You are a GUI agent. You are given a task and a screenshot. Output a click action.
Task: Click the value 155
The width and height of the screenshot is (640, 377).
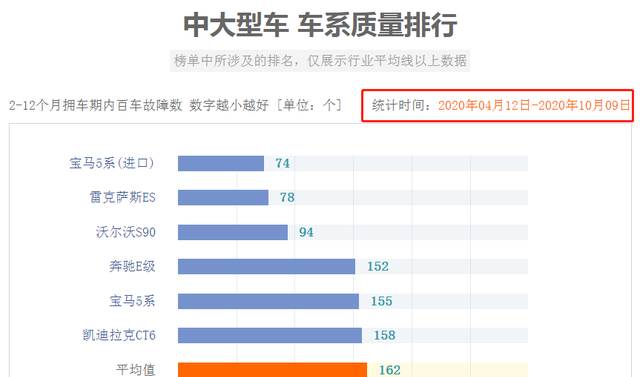(381, 301)
